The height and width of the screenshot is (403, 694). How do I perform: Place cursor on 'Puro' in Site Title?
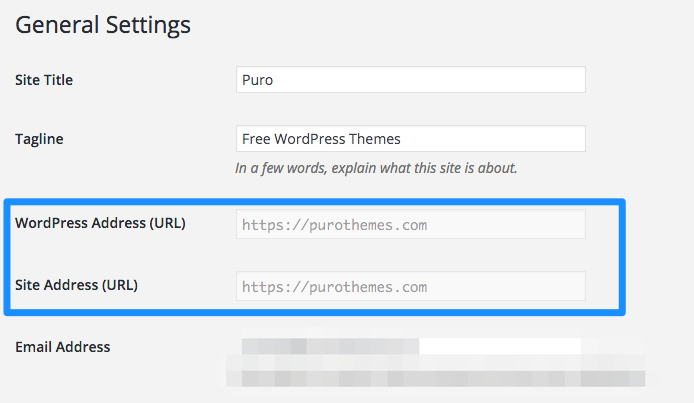258,81
